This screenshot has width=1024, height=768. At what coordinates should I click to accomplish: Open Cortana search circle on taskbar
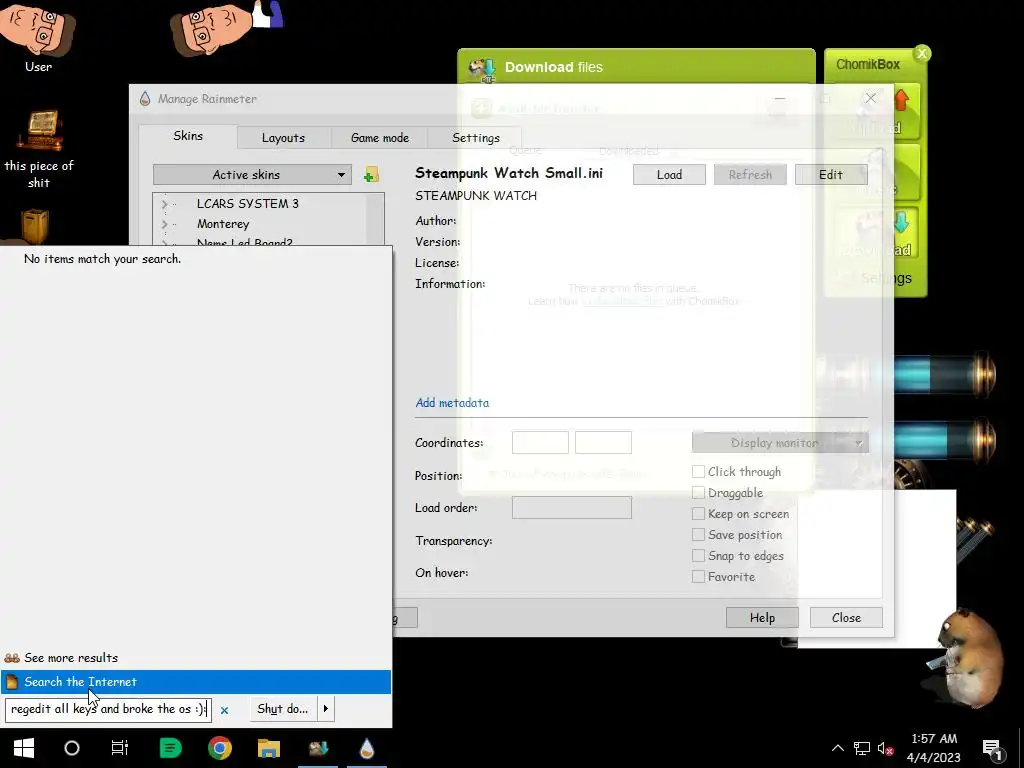point(72,748)
